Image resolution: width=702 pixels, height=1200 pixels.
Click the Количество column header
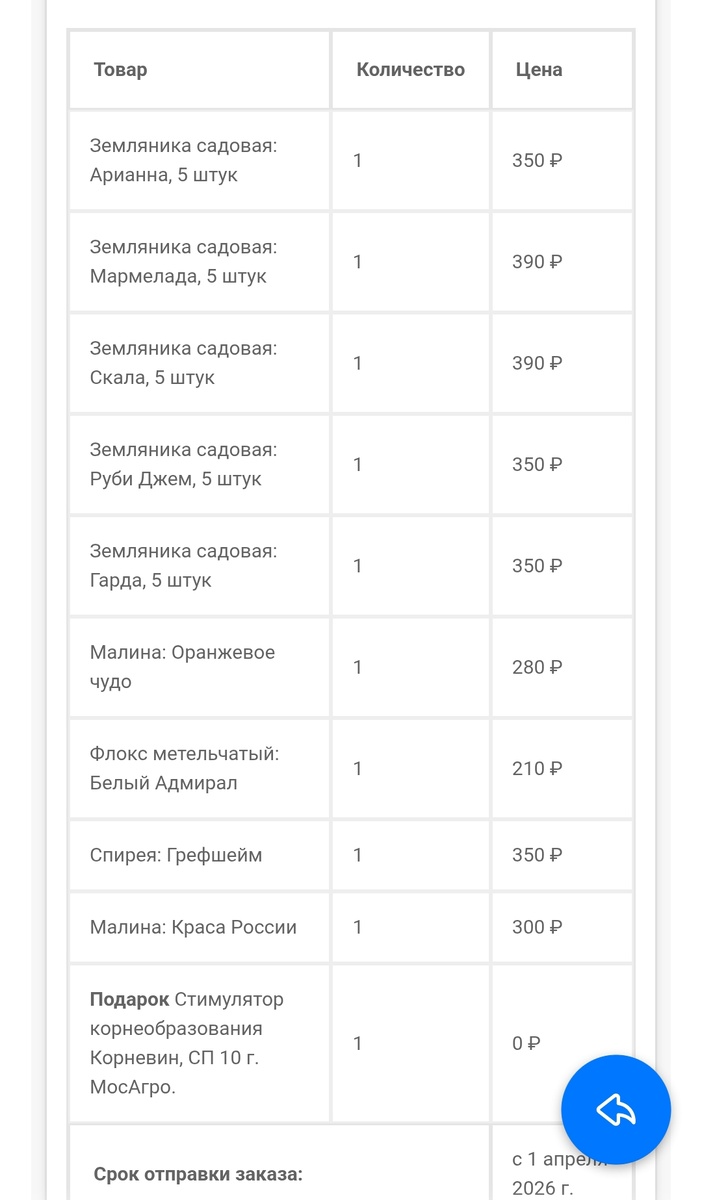tap(410, 70)
